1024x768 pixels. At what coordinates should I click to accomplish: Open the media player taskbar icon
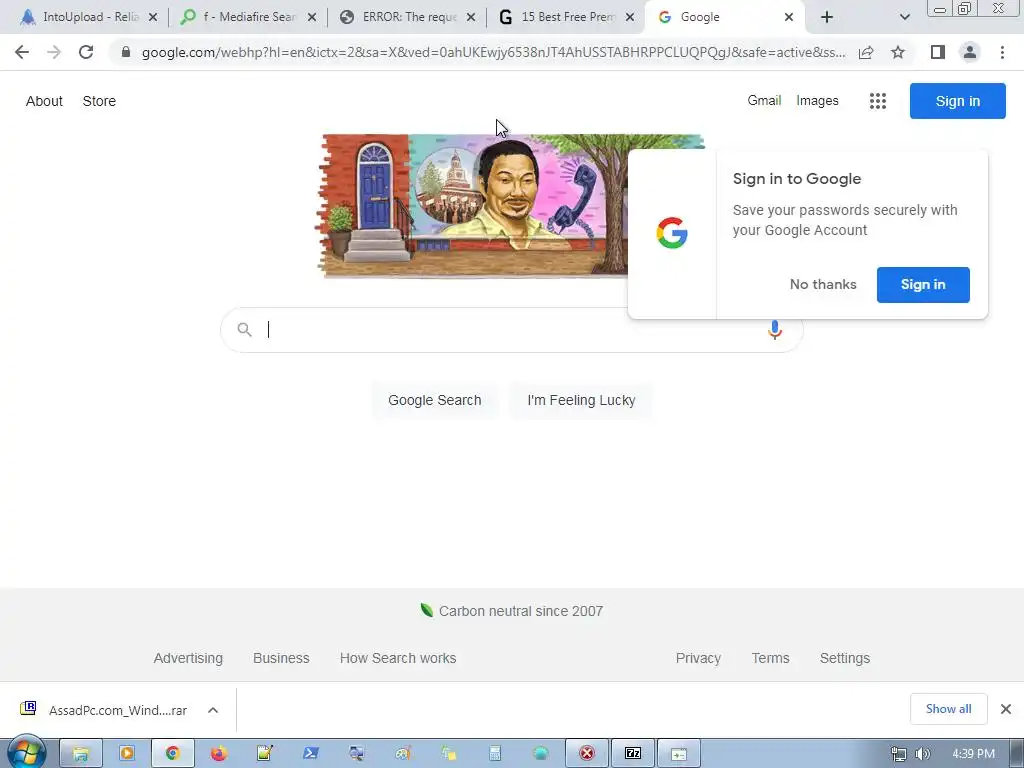[126, 754]
